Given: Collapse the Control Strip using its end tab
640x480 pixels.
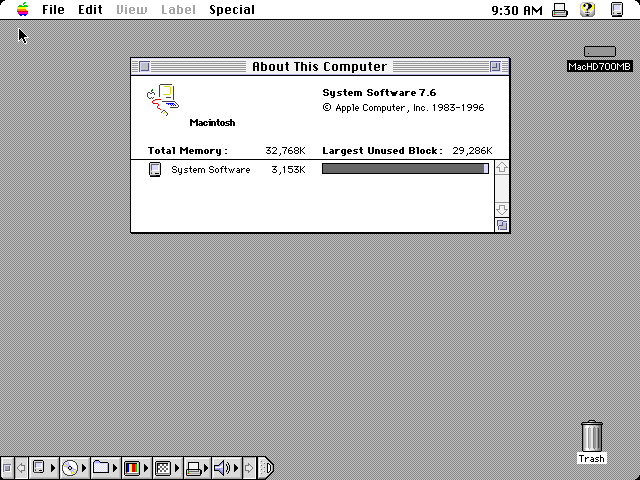Looking at the screenshot, I should [266, 468].
